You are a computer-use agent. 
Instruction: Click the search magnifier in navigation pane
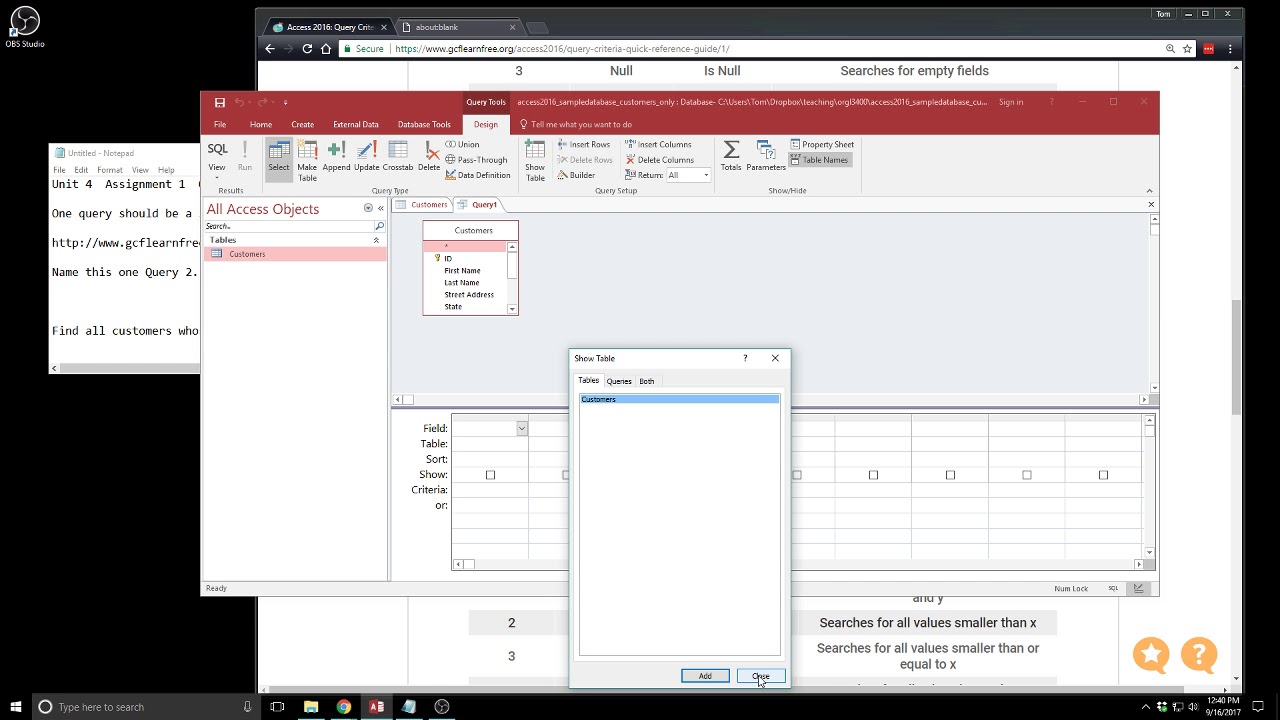pos(379,227)
